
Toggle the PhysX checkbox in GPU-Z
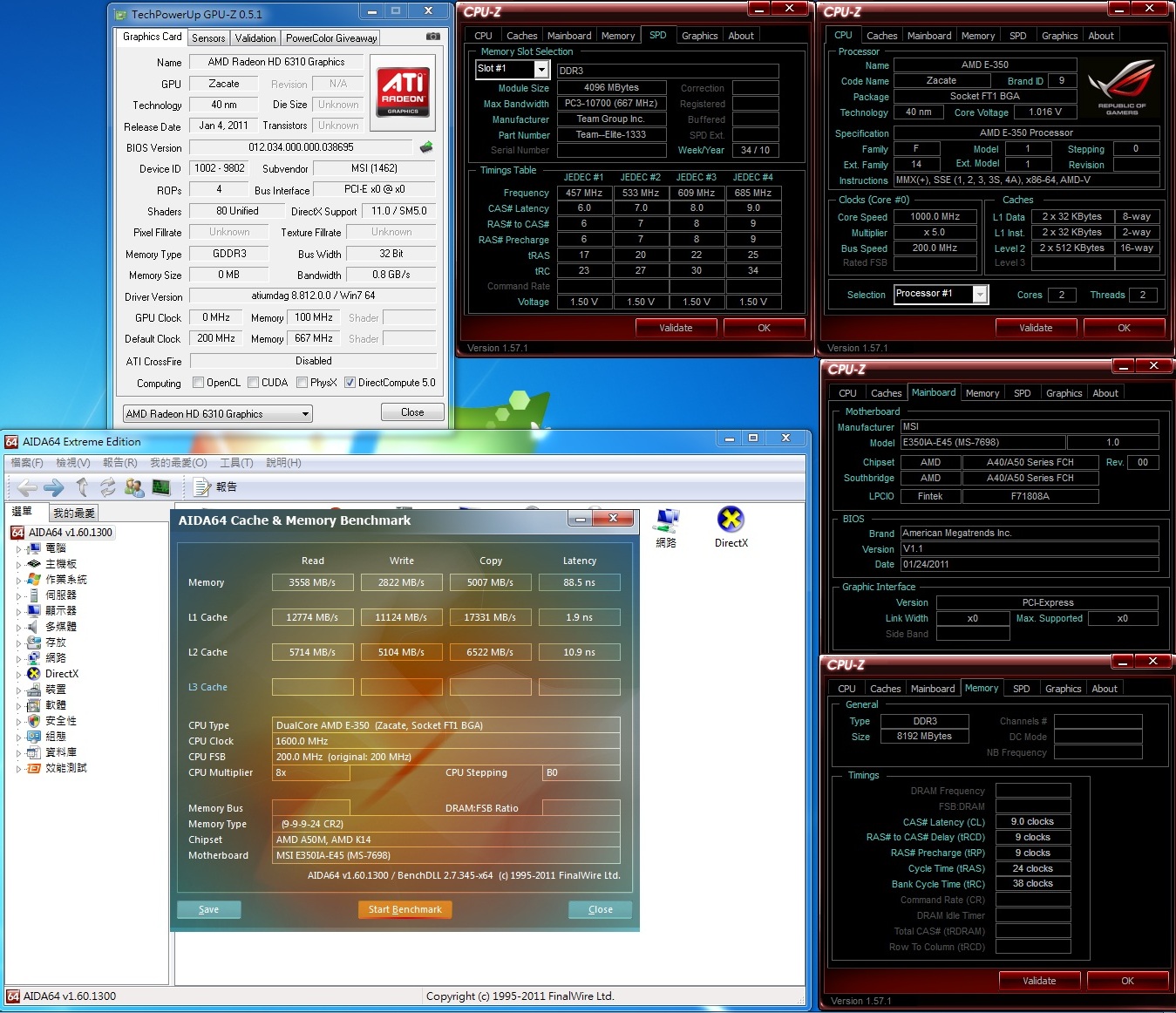302,382
